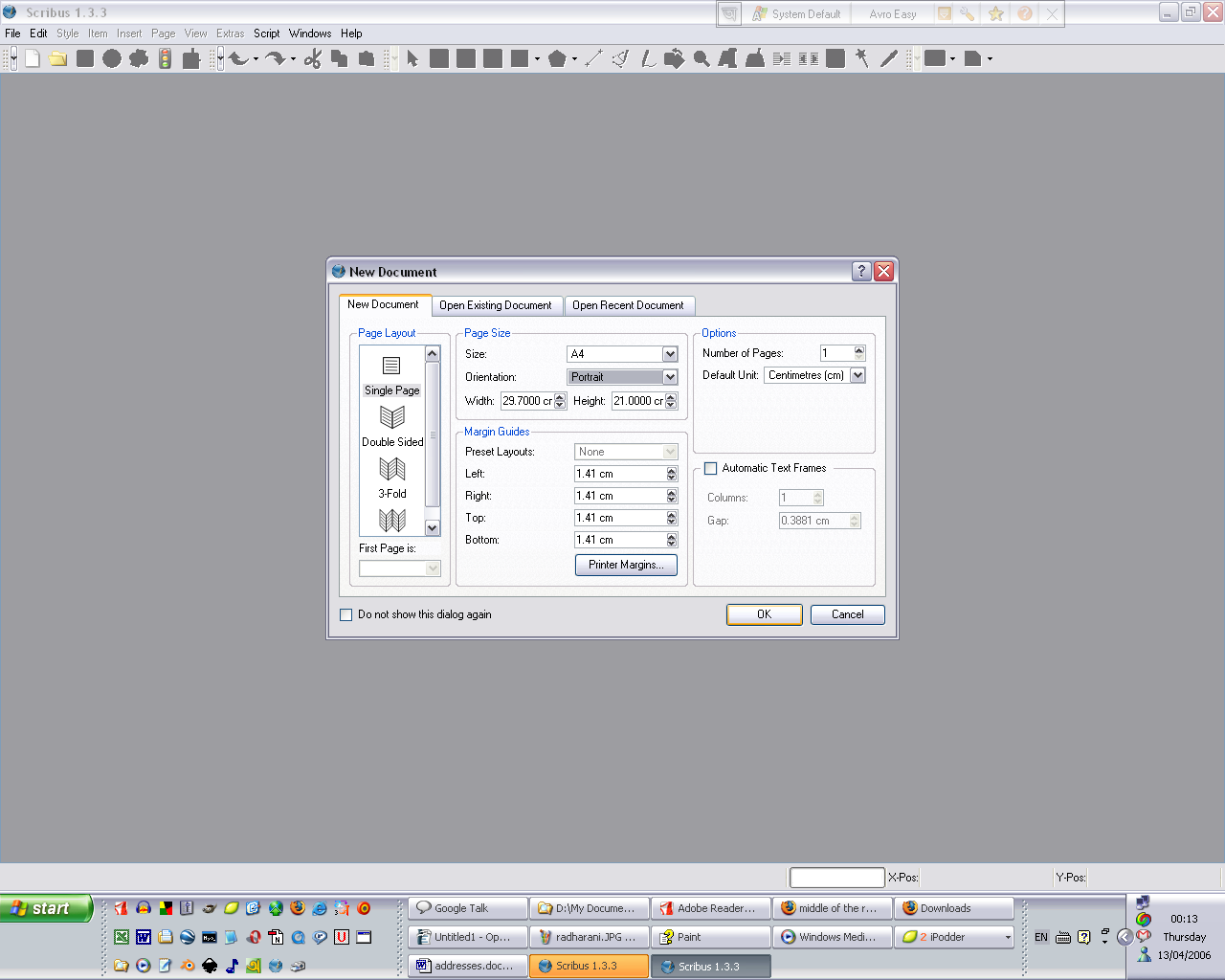1225x980 pixels.
Task: Pick the 3-Fold page layout icon
Action: pyautogui.click(x=392, y=470)
